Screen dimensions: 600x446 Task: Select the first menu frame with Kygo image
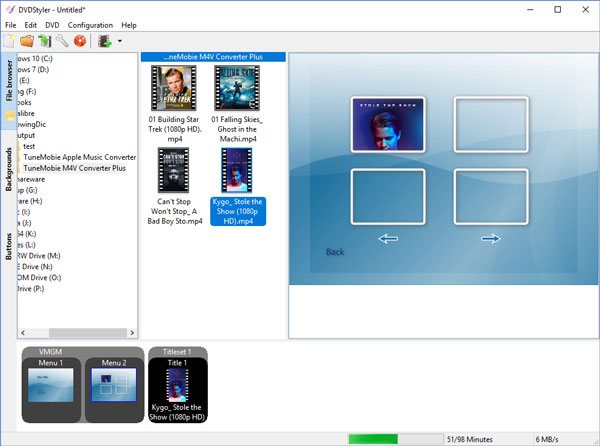(x=388, y=124)
